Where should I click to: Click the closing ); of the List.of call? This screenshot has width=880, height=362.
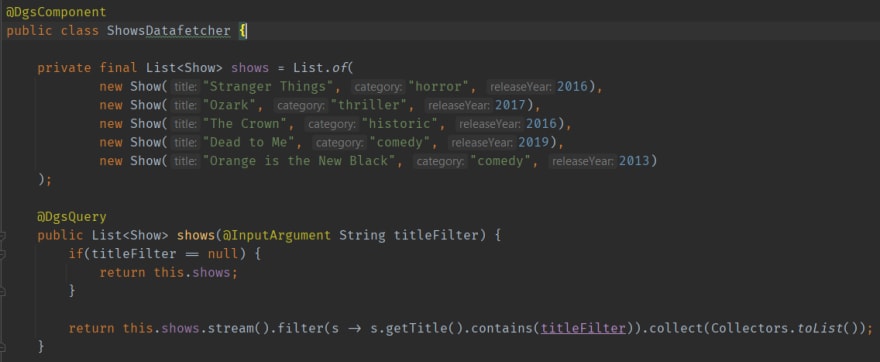pyautogui.click(x=44, y=180)
